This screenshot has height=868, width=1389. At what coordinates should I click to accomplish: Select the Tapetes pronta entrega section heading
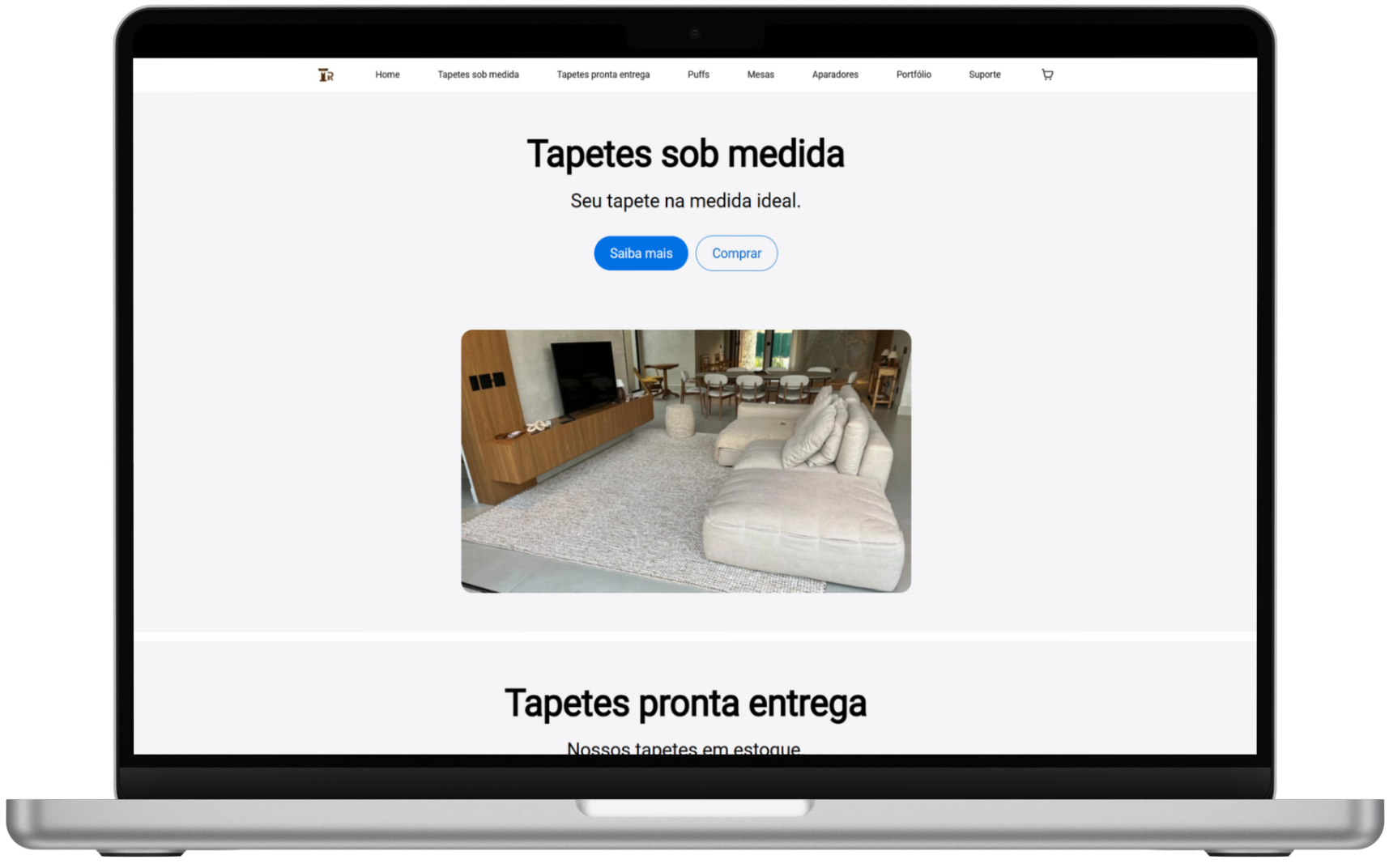[686, 703]
